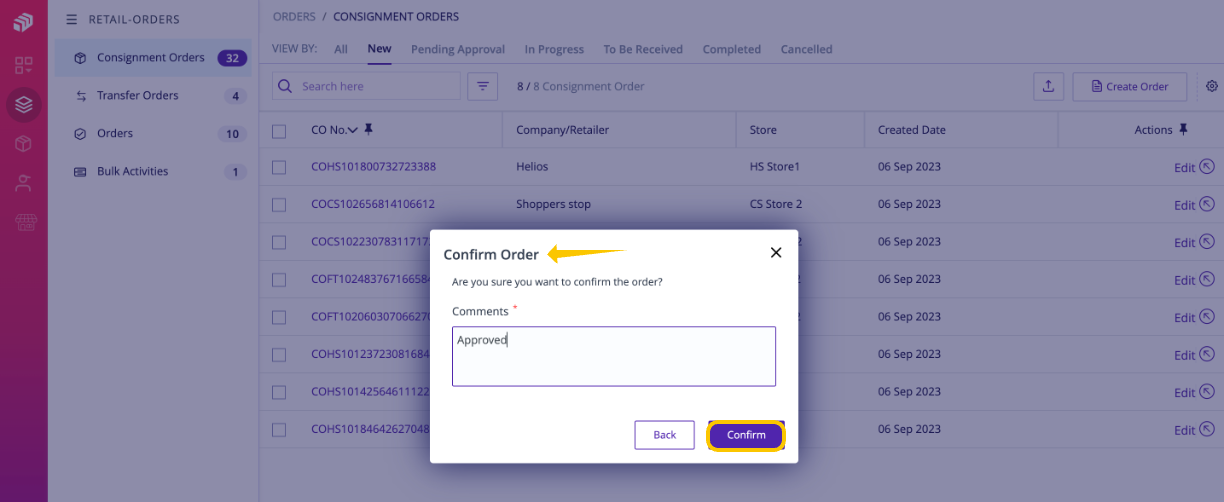Image resolution: width=1224 pixels, height=502 pixels.
Task: Select the cube icon in left rail
Action: [24, 144]
